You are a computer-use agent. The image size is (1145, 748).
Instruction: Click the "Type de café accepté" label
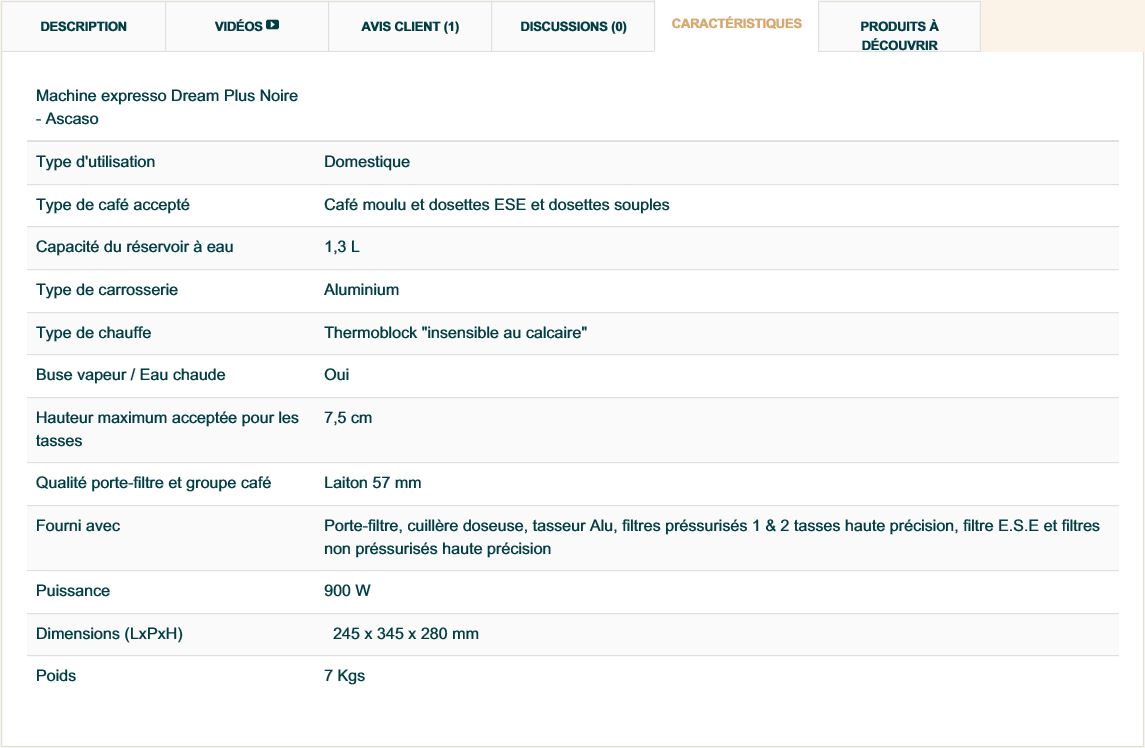(x=112, y=205)
